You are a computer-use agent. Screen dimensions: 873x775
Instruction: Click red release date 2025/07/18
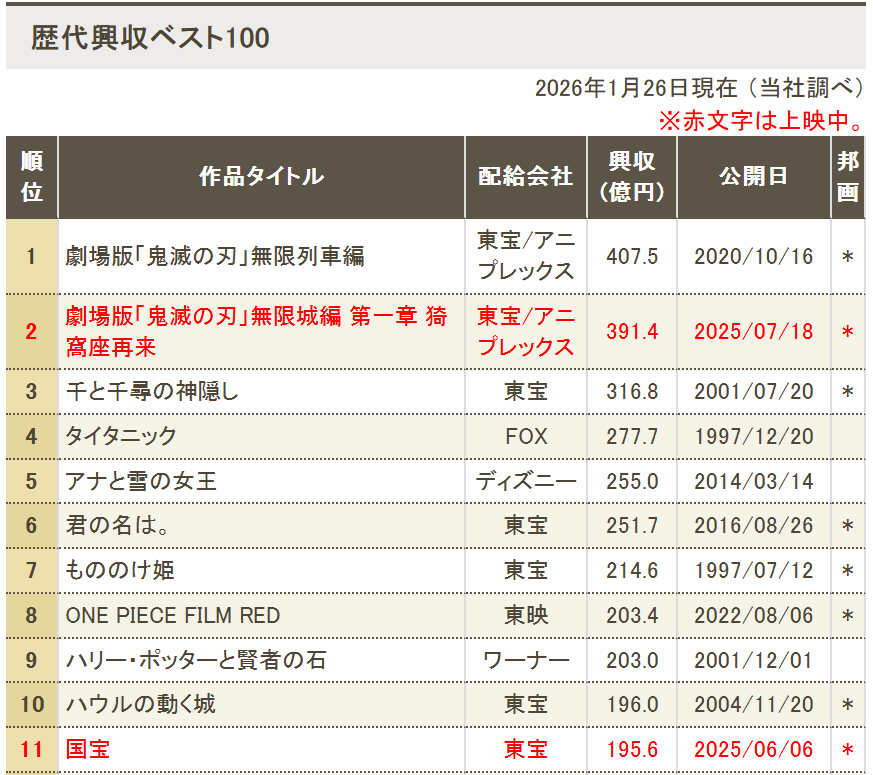753,332
